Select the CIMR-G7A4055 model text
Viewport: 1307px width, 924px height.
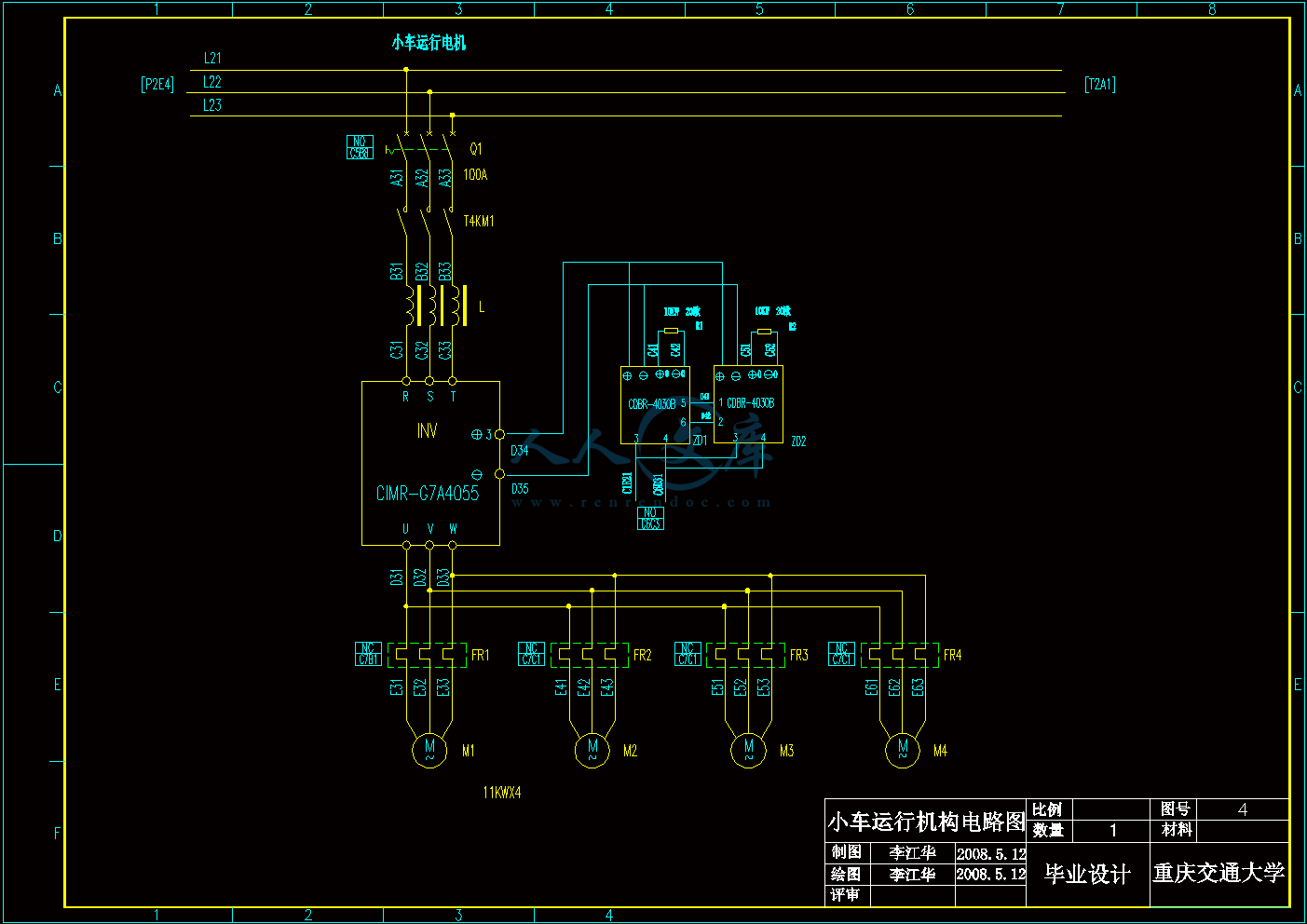click(x=428, y=494)
